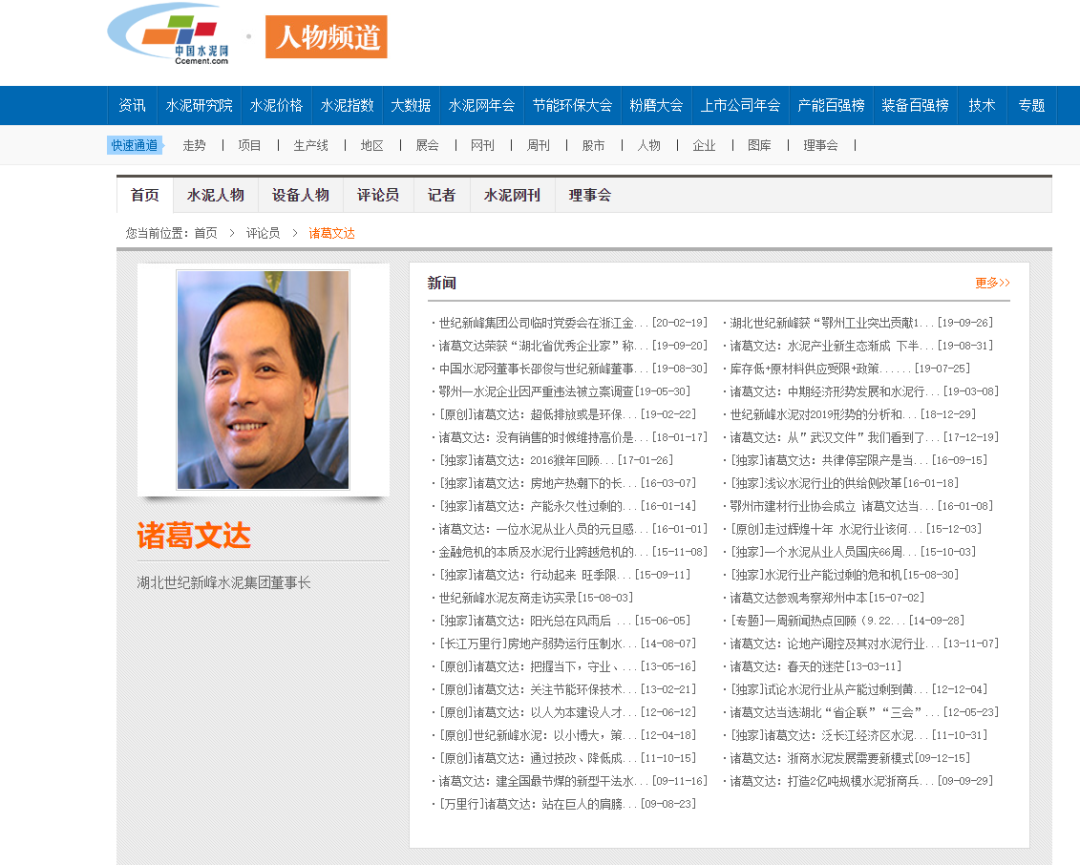Open the 浙商水泥发展需要新模式 article

point(849,758)
